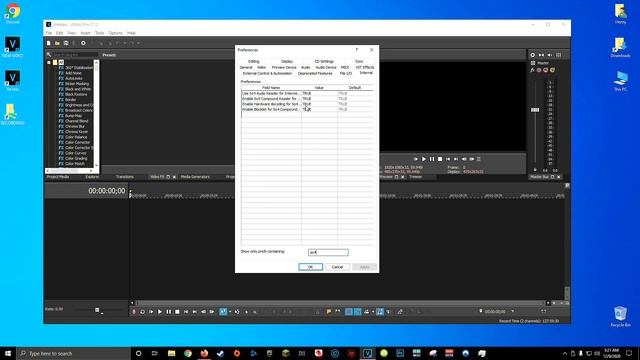
Task: Toggle Loop Playback in timeline transport
Action: coord(142,312)
